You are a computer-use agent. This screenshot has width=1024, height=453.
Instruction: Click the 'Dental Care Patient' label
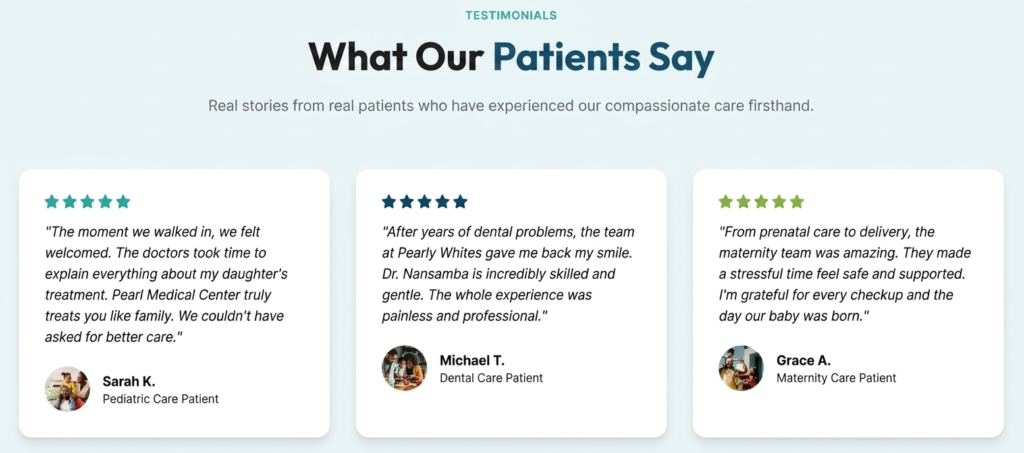tap(491, 378)
